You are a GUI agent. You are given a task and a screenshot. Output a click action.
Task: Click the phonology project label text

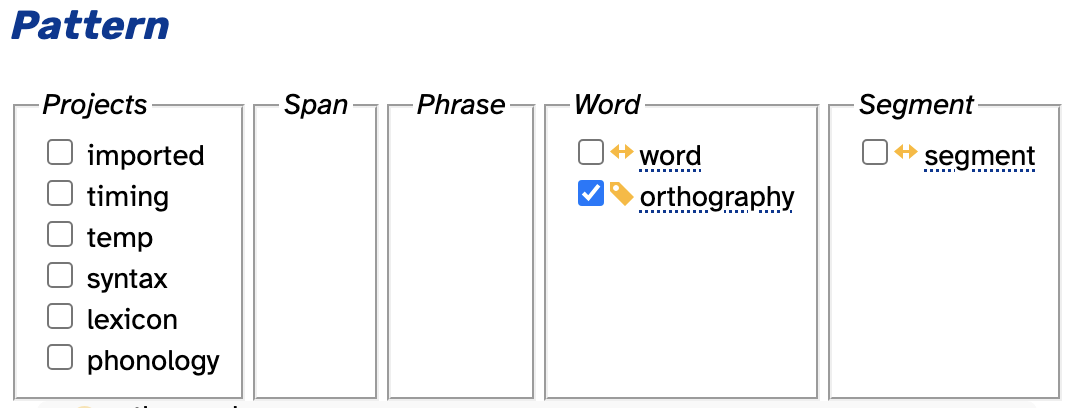click(154, 361)
